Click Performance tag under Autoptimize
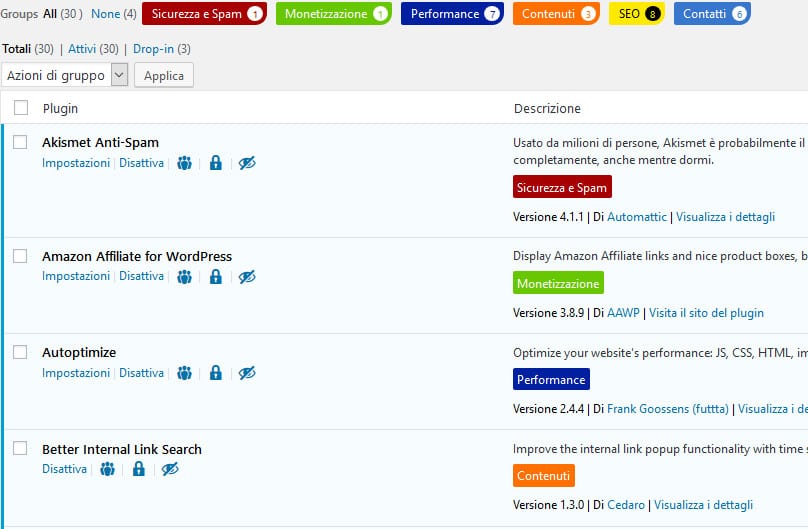Screen dimensions: 808x529 (x=551, y=379)
